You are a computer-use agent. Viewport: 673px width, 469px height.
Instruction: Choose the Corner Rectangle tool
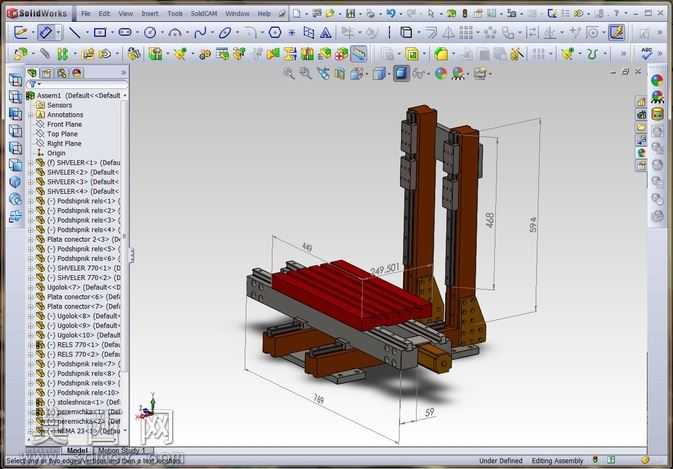[100, 33]
